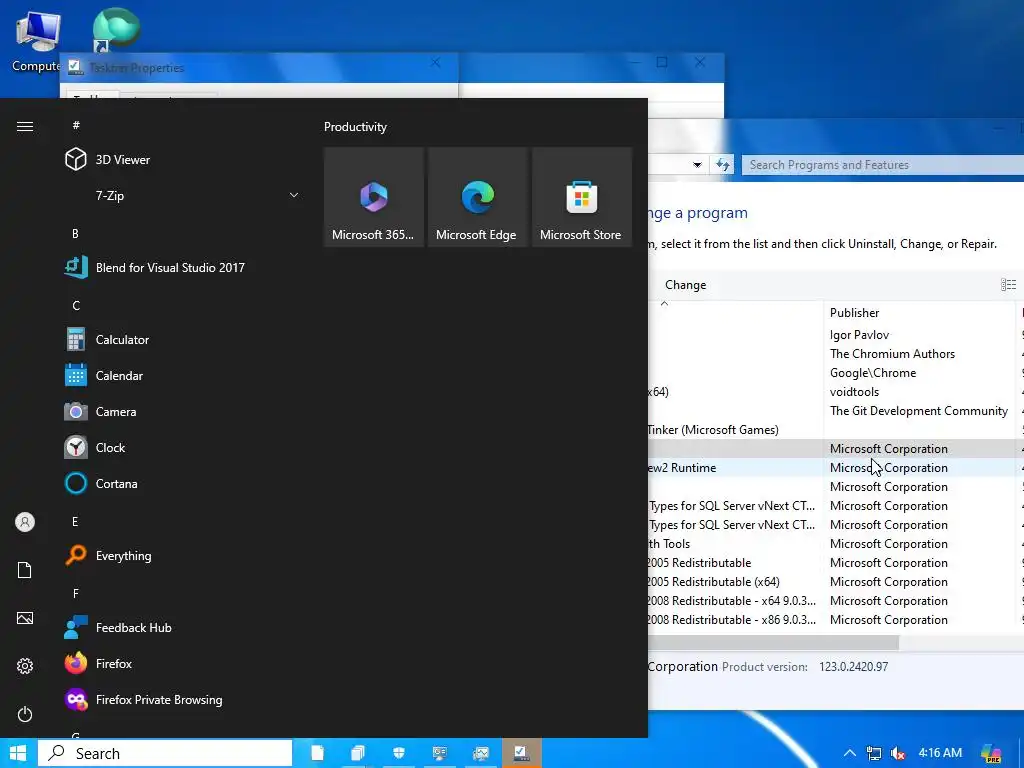The height and width of the screenshot is (768, 1024).
Task: Expand the Start menu hamburger navigation
Action: [x=25, y=127]
